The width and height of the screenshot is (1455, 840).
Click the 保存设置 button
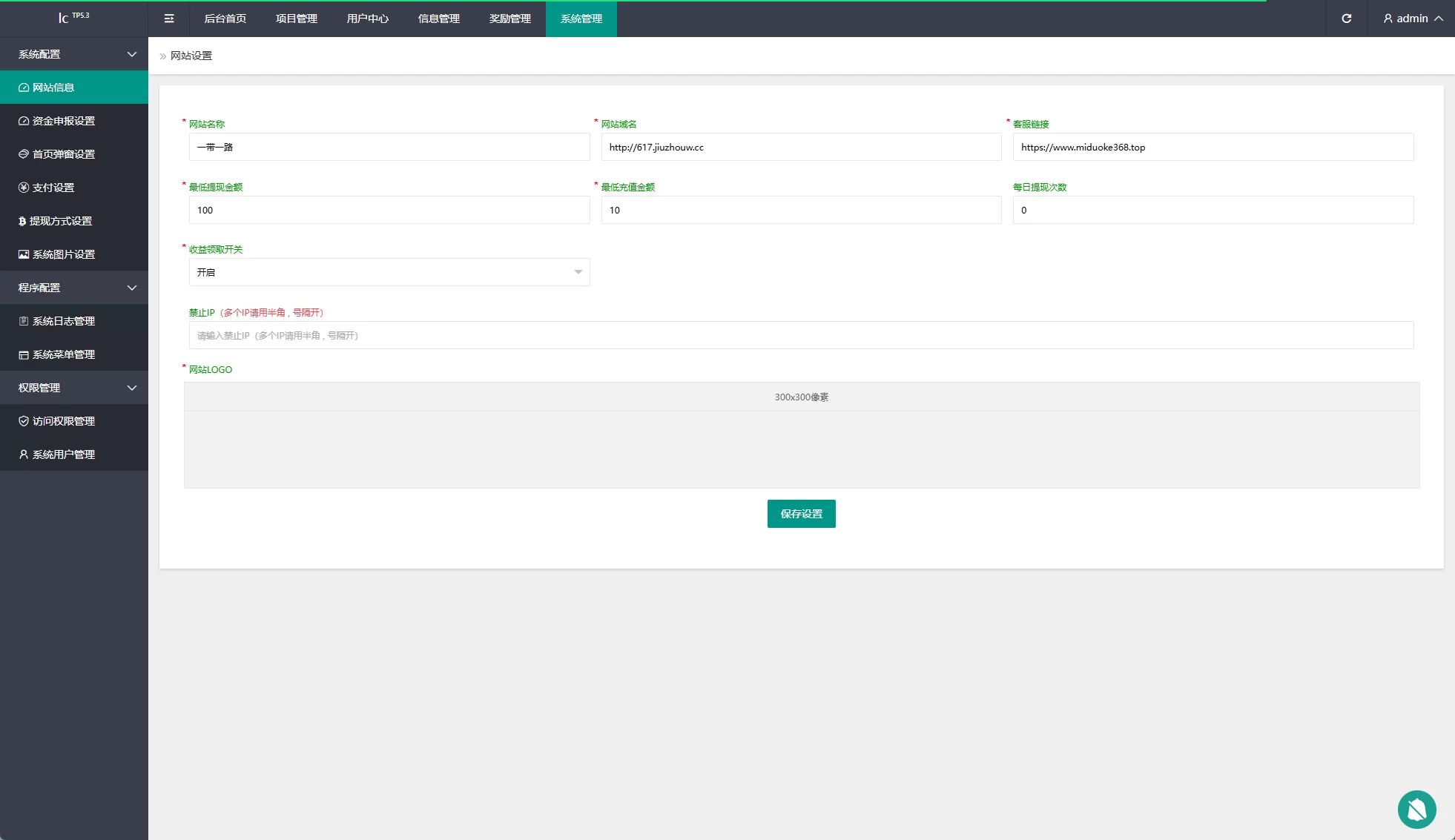801,514
